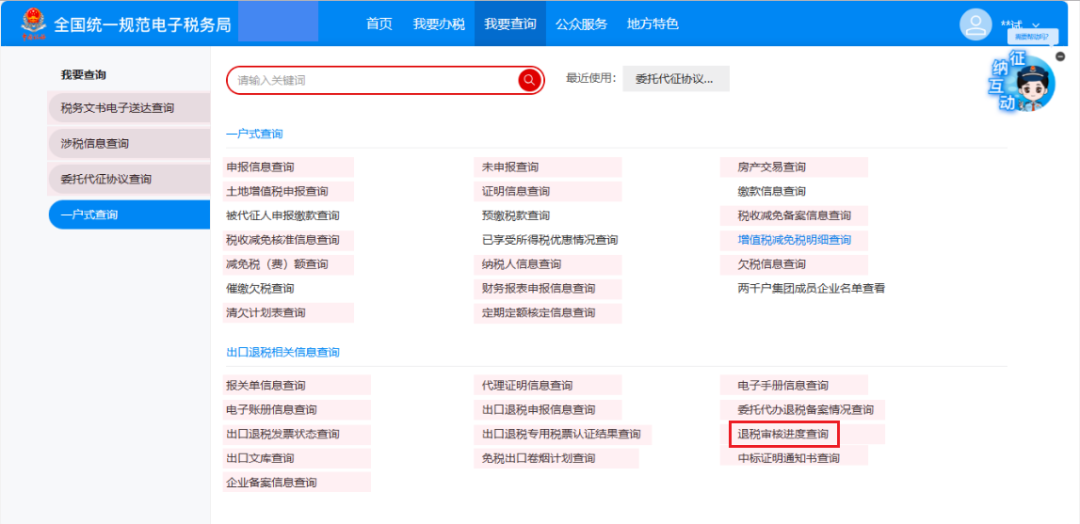Switch to 公众服务 navigation tab

[x=581, y=24]
